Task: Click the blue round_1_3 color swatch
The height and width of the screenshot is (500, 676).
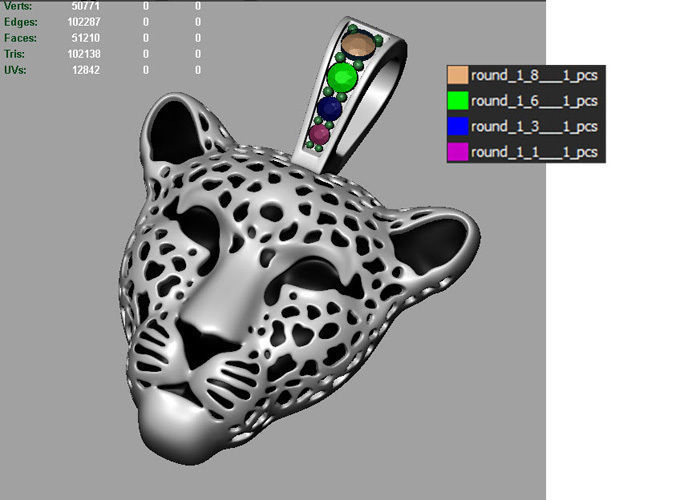Action: 458,126
